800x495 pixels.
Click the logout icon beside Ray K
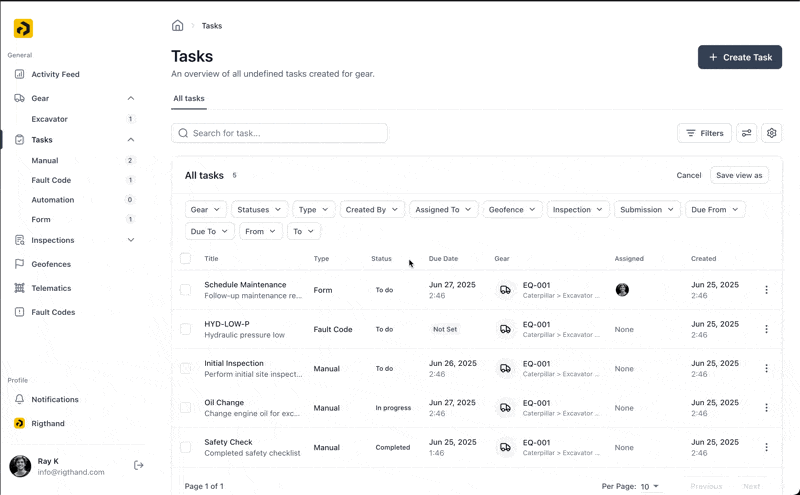139,466
